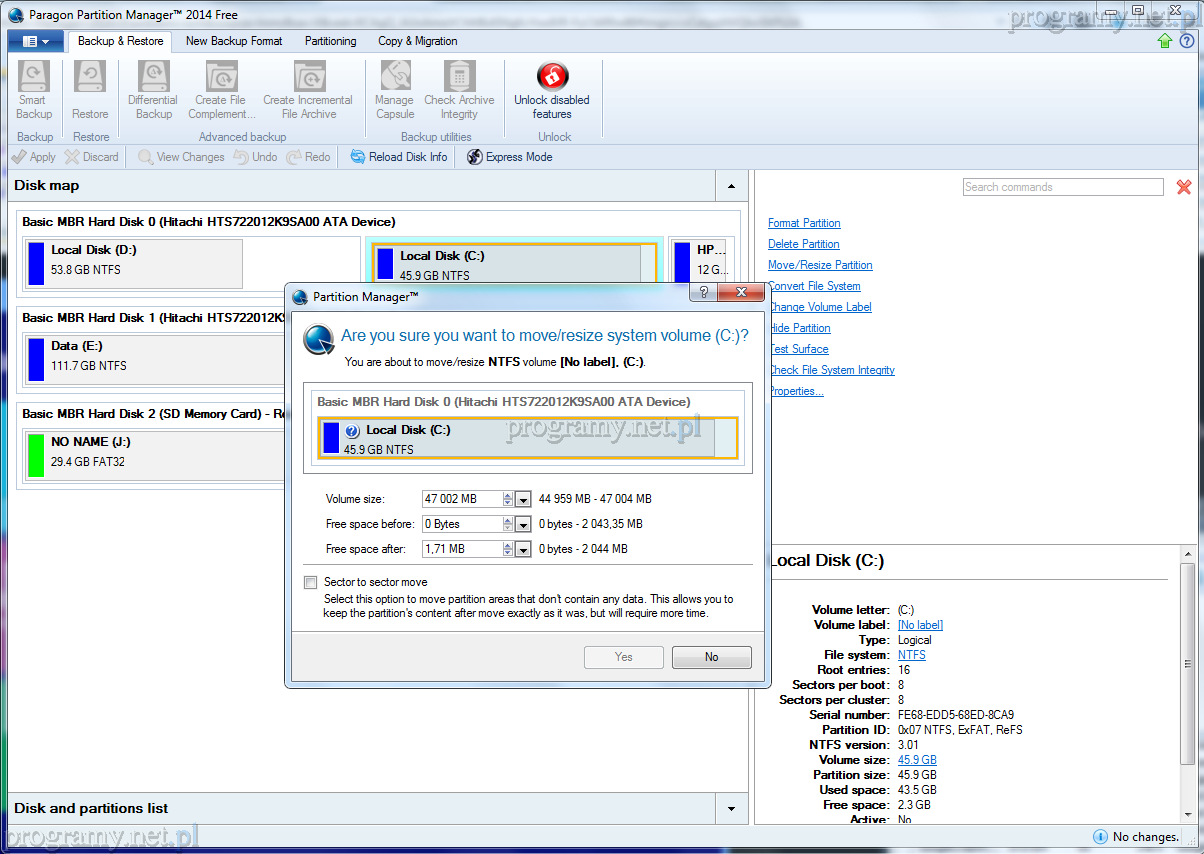This screenshot has height=854, width=1204.
Task: Click the Unlock disabled features icon
Action: coord(552,77)
